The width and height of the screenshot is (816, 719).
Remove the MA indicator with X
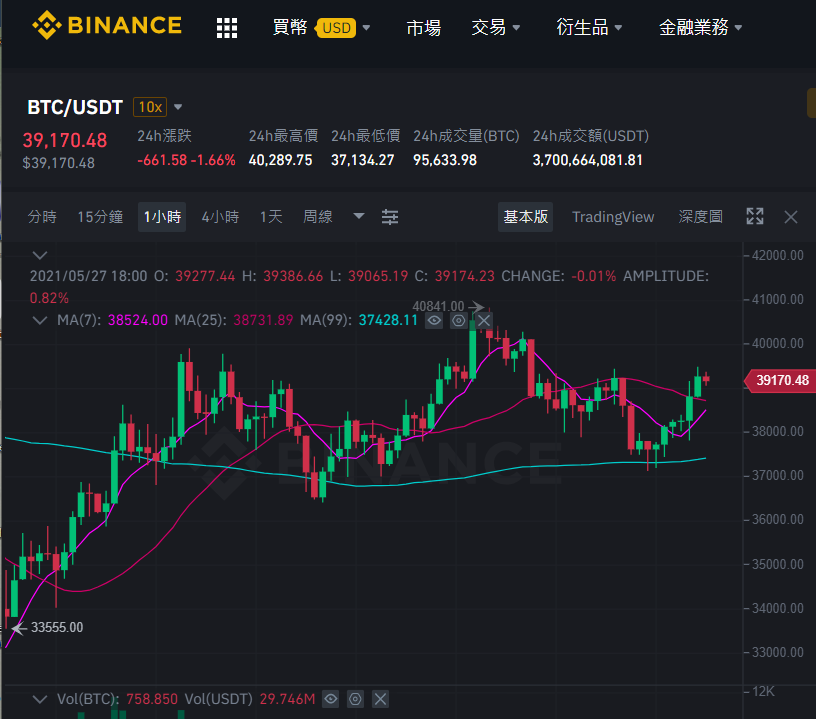484,320
